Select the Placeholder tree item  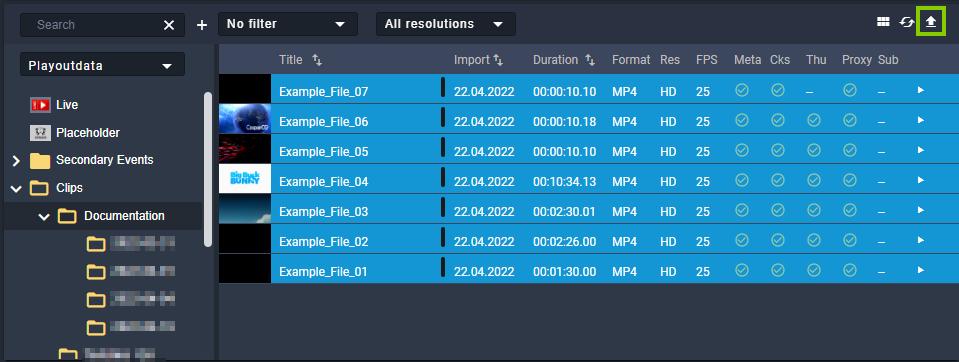point(88,133)
